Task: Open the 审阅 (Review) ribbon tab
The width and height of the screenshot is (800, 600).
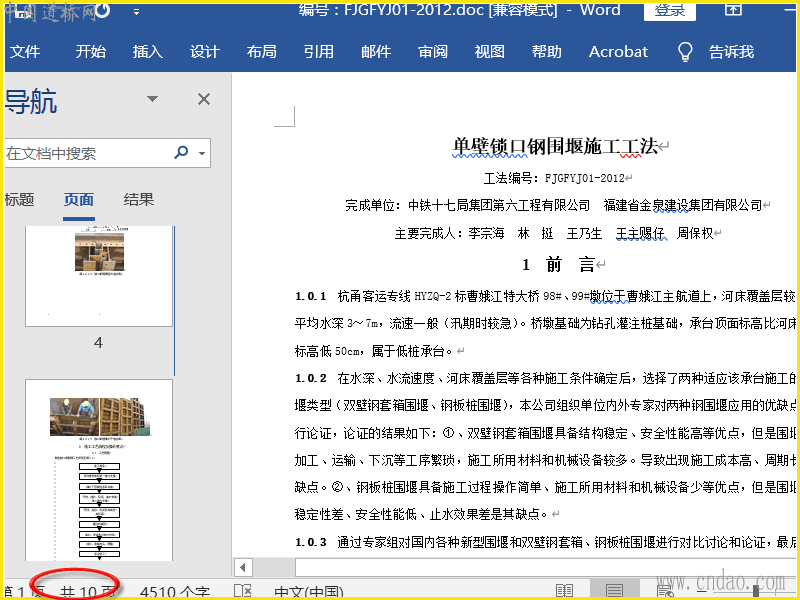Action: pyautogui.click(x=433, y=52)
